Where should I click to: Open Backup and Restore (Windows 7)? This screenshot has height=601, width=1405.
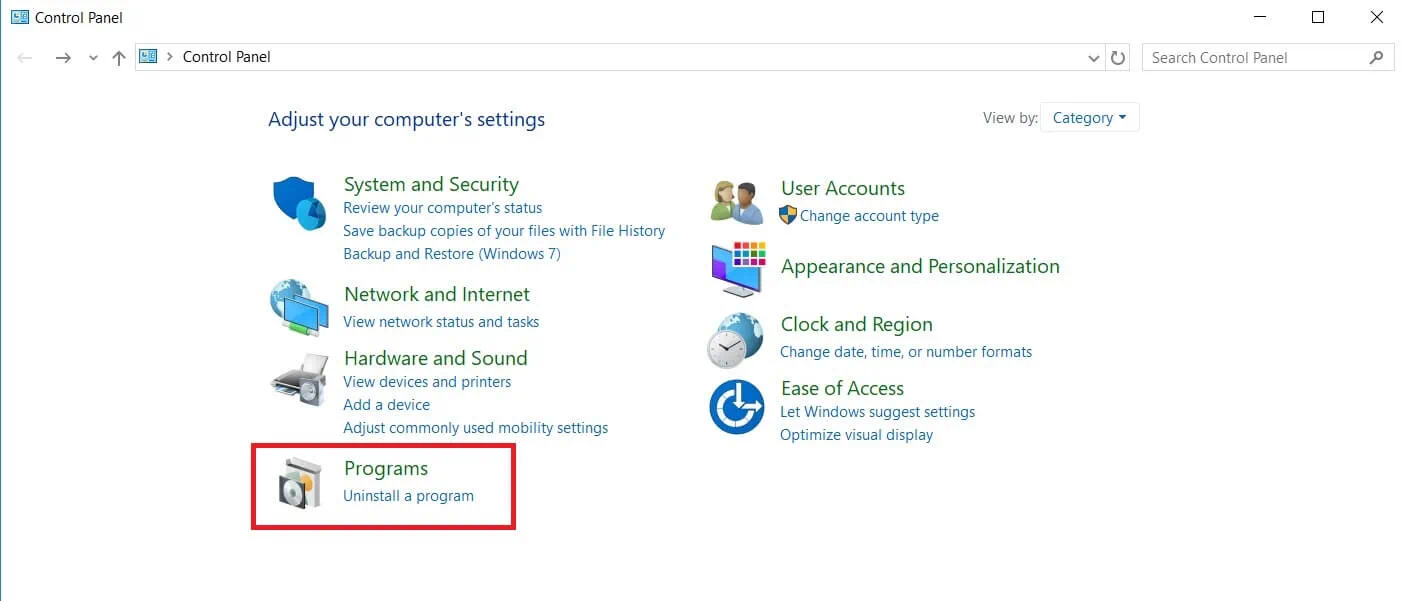pos(451,254)
